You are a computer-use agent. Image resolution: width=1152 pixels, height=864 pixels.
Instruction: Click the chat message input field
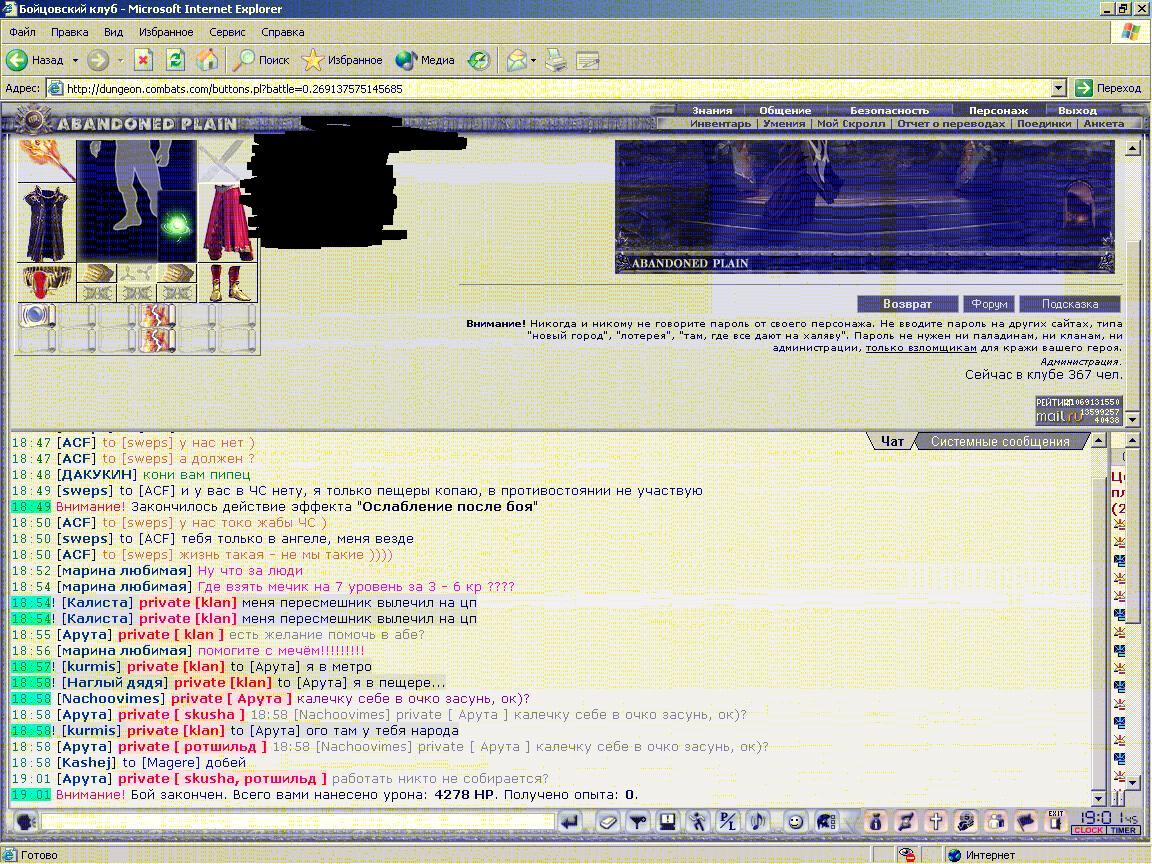tap(297, 821)
